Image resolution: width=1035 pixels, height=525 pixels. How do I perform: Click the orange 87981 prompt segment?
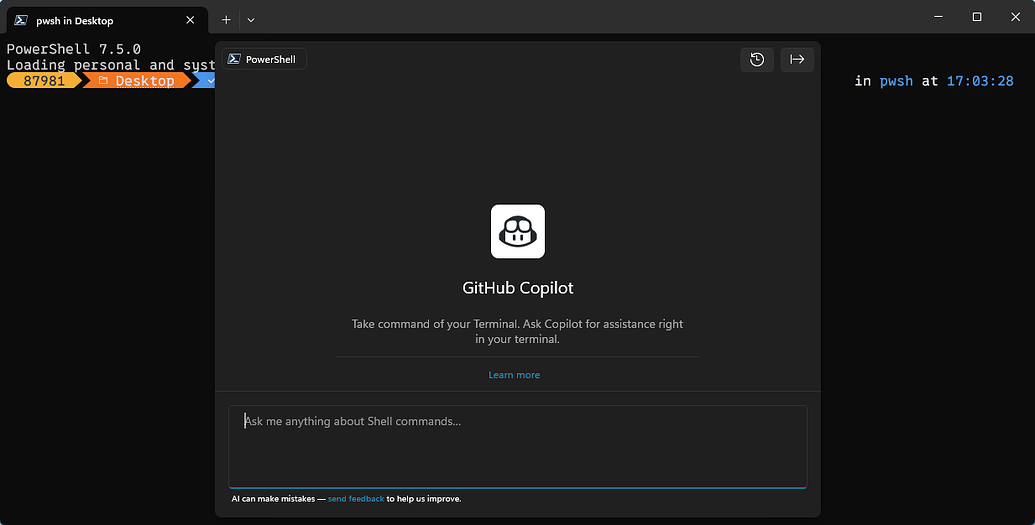click(44, 81)
